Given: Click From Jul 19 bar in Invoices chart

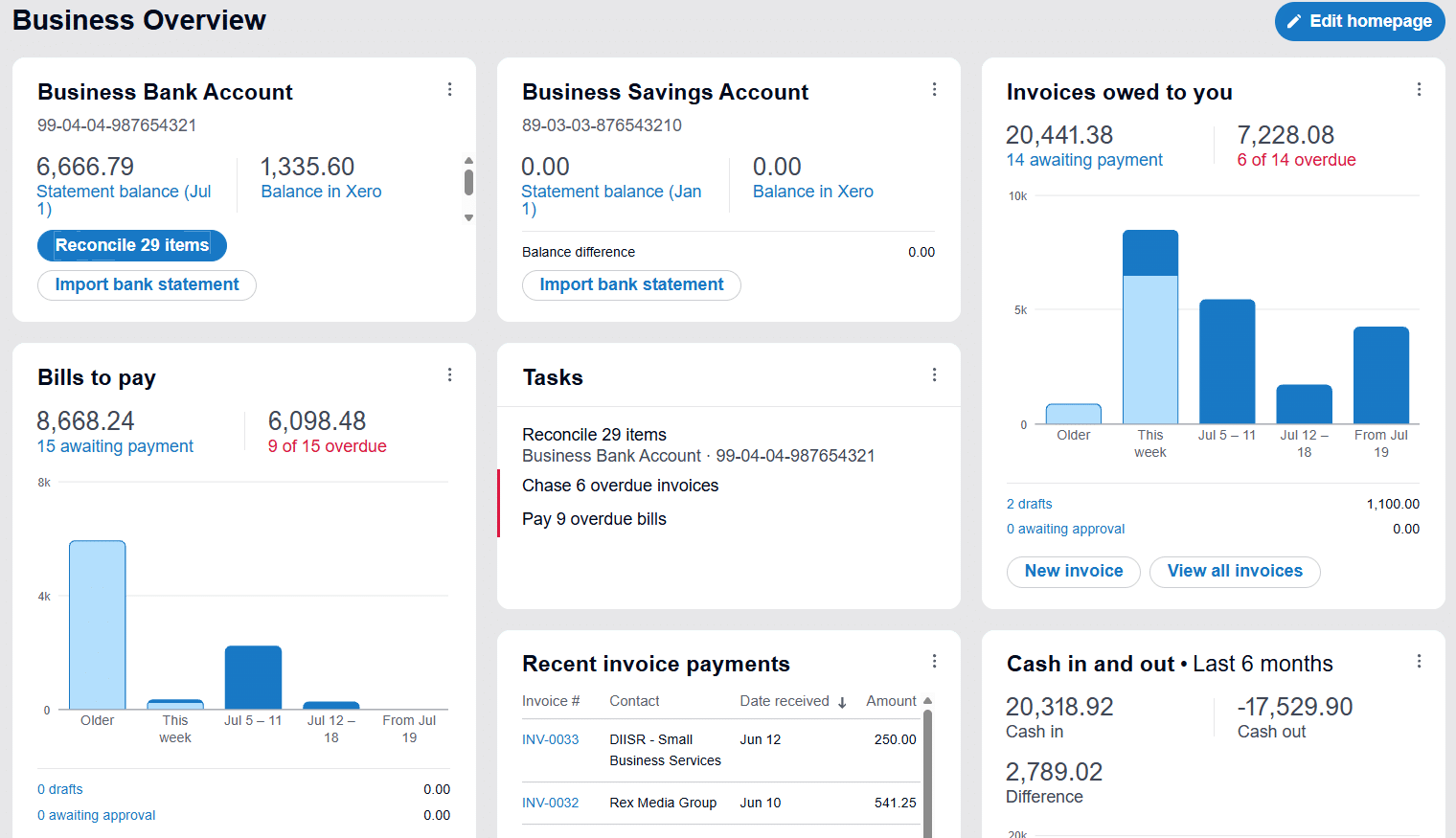Looking at the screenshot, I should tap(1380, 375).
